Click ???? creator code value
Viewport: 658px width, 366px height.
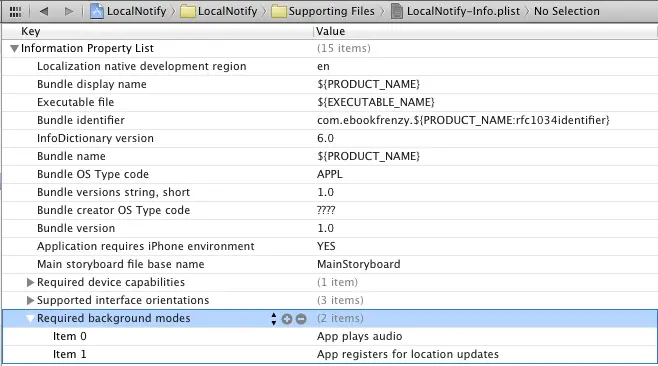pos(326,210)
